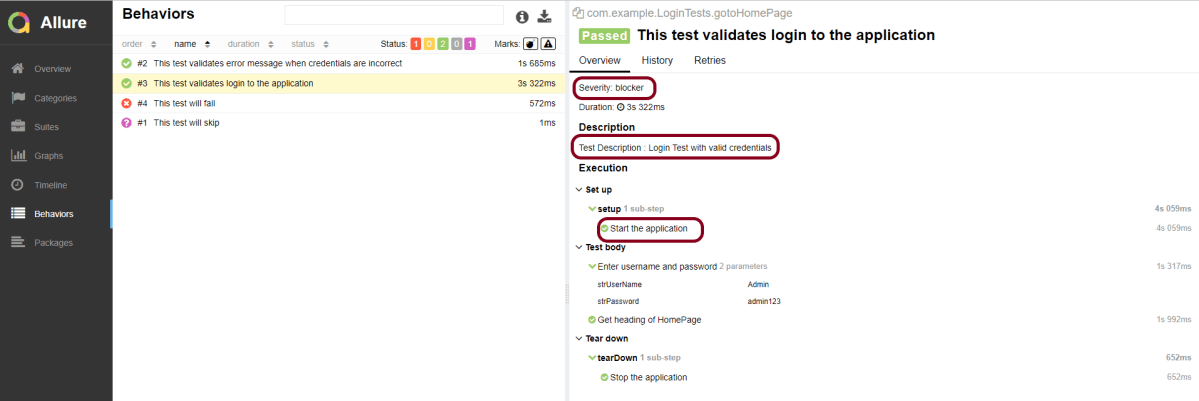The image size is (1199, 401).
Task: Go to Categories in the sidebar
Action: click(x=55, y=98)
